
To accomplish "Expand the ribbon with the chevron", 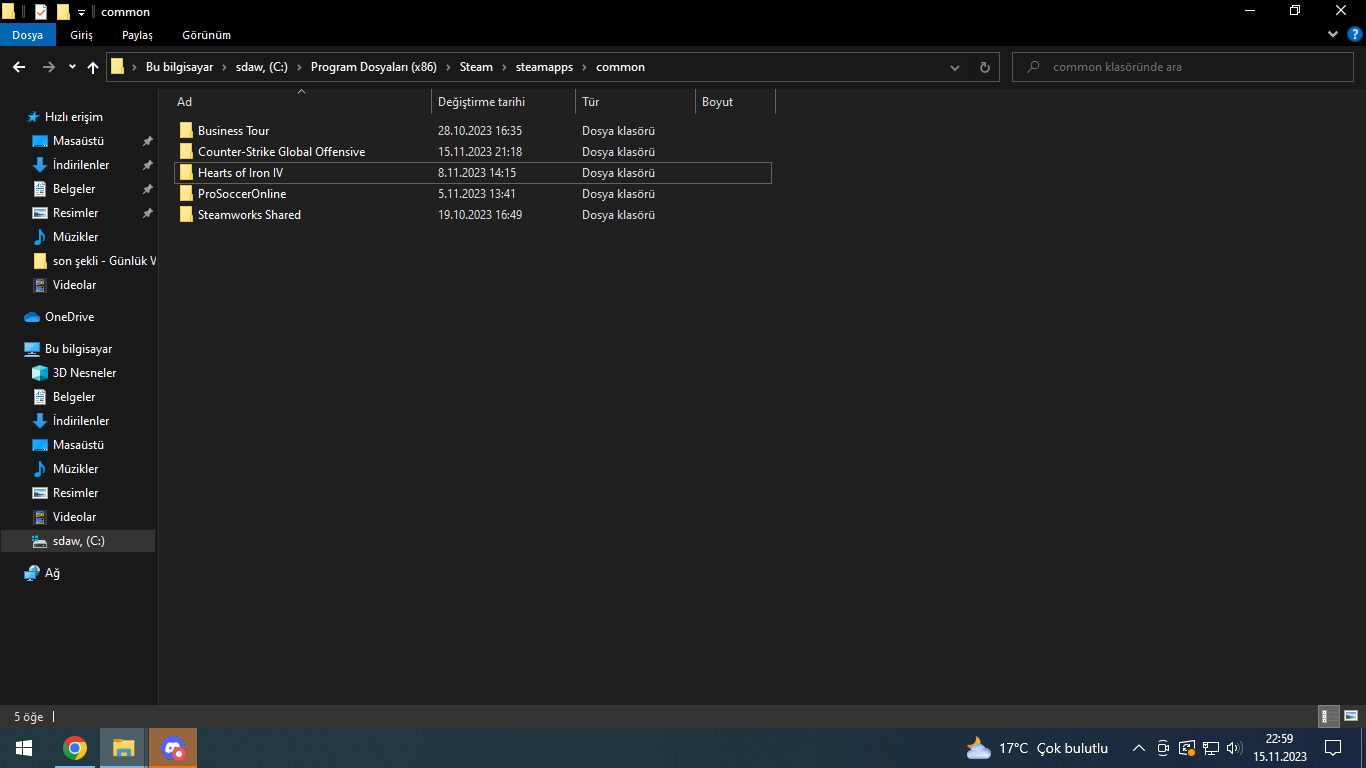I will [x=1333, y=34].
